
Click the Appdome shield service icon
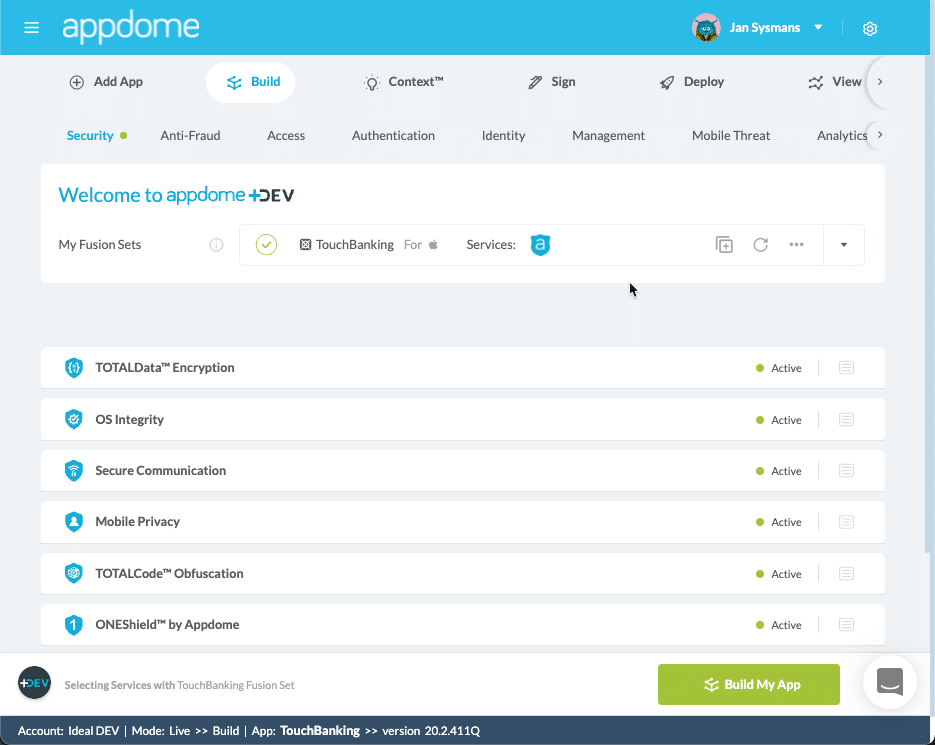pyautogui.click(x=540, y=245)
